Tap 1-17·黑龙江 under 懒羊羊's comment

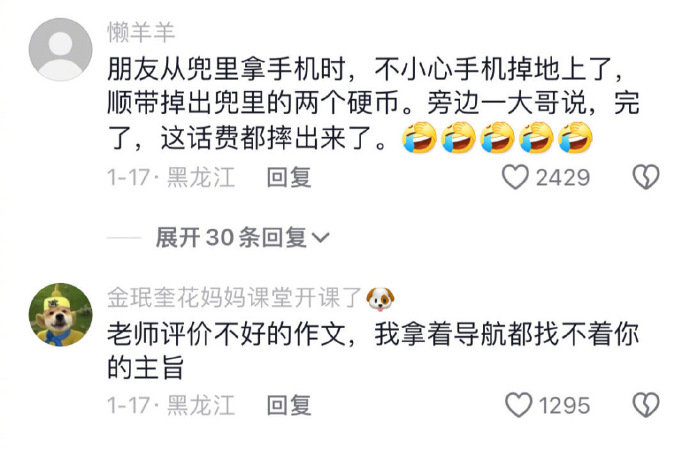(171, 177)
